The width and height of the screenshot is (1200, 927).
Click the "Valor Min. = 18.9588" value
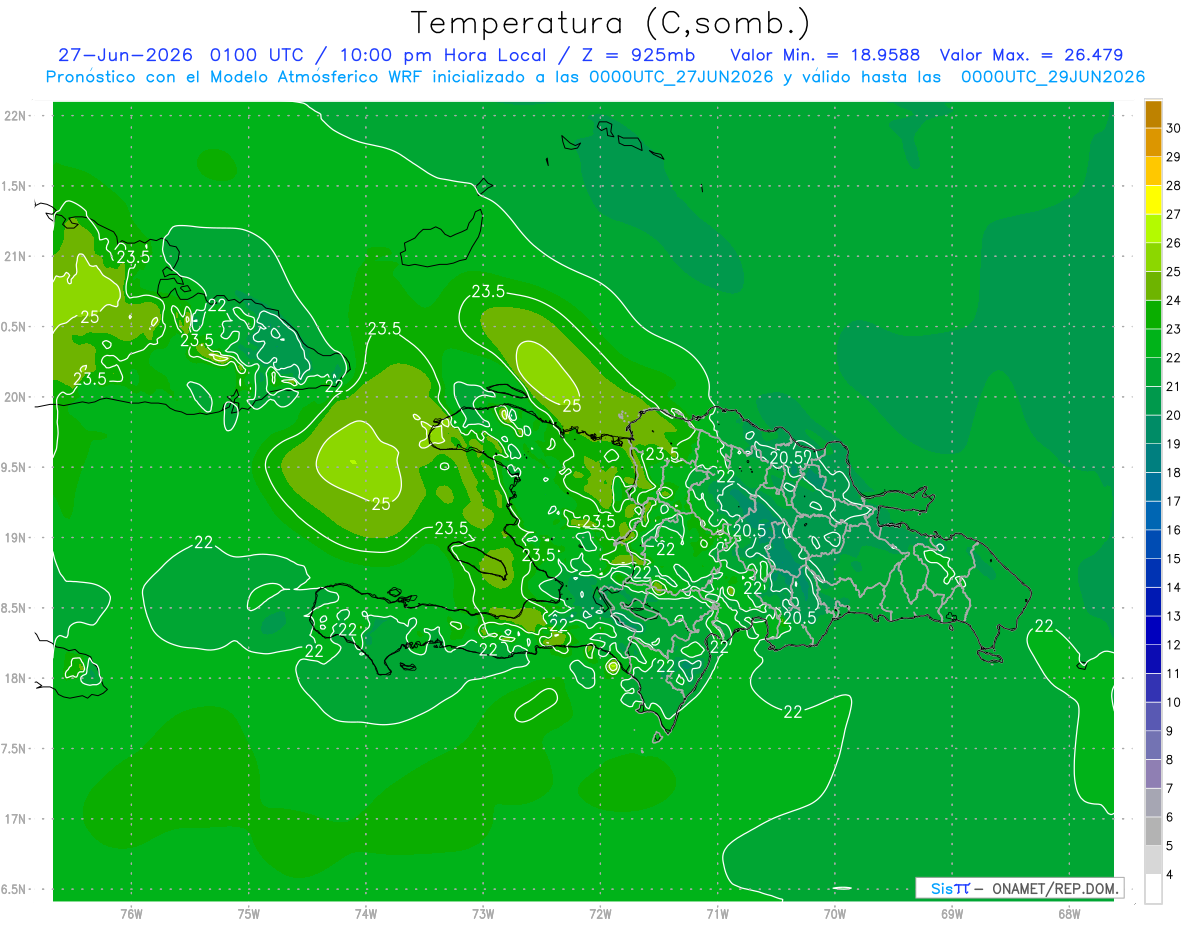click(x=825, y=55)
